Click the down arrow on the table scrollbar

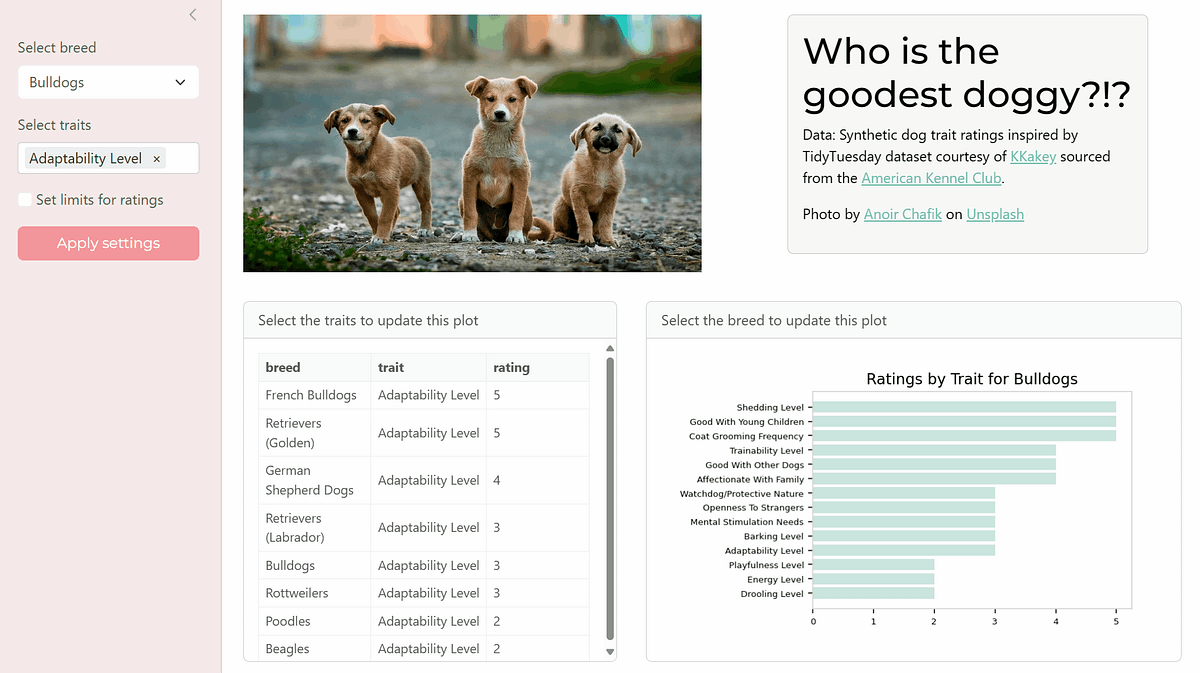[x=609, y=652]
